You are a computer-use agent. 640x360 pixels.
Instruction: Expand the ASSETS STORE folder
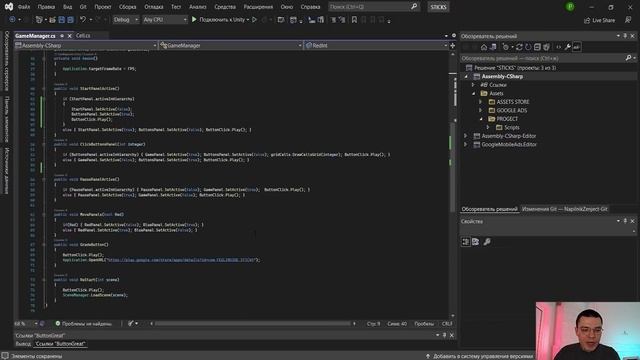pos(480,102)
